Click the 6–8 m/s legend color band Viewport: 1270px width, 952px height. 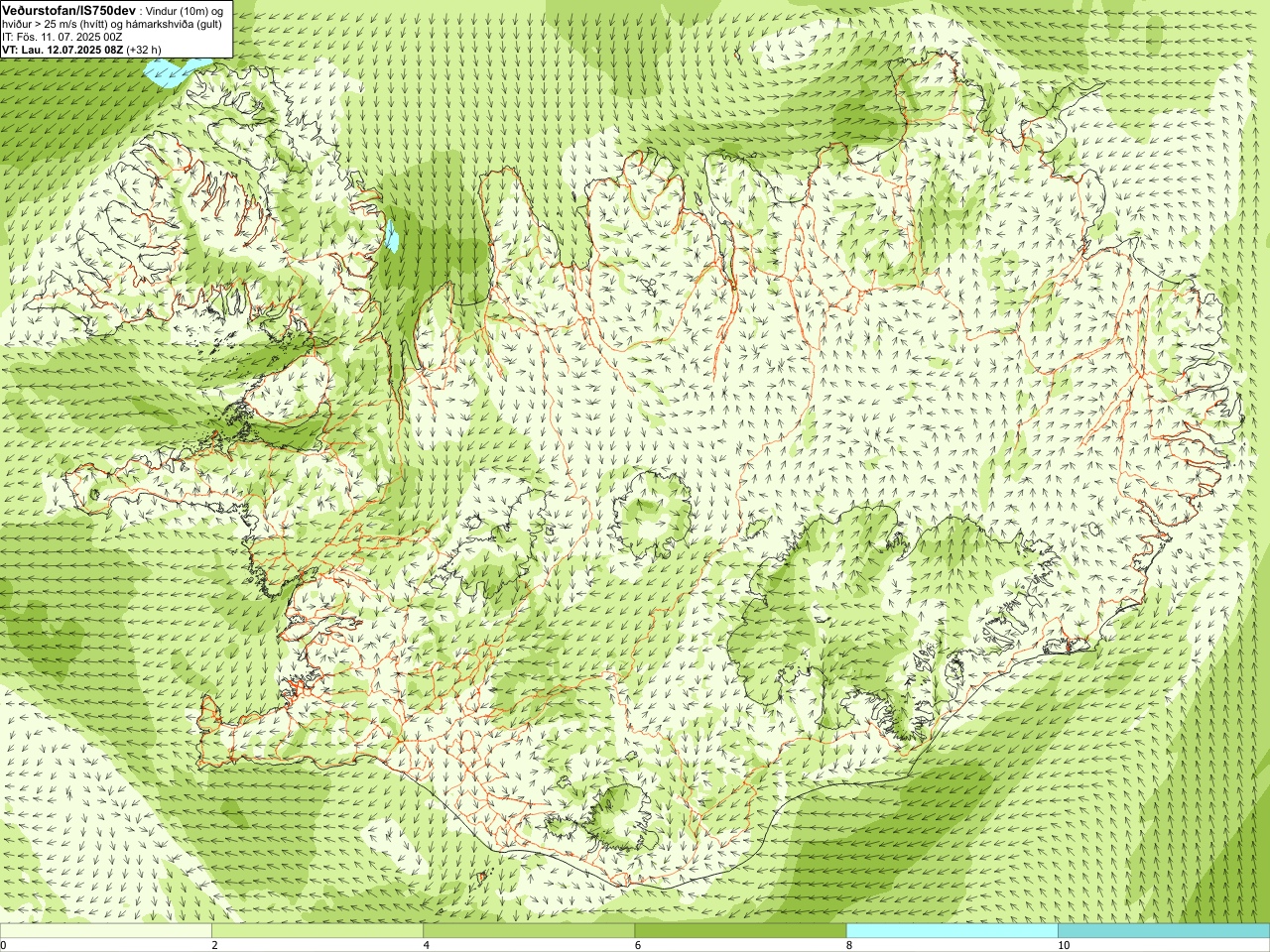(740, 931)
